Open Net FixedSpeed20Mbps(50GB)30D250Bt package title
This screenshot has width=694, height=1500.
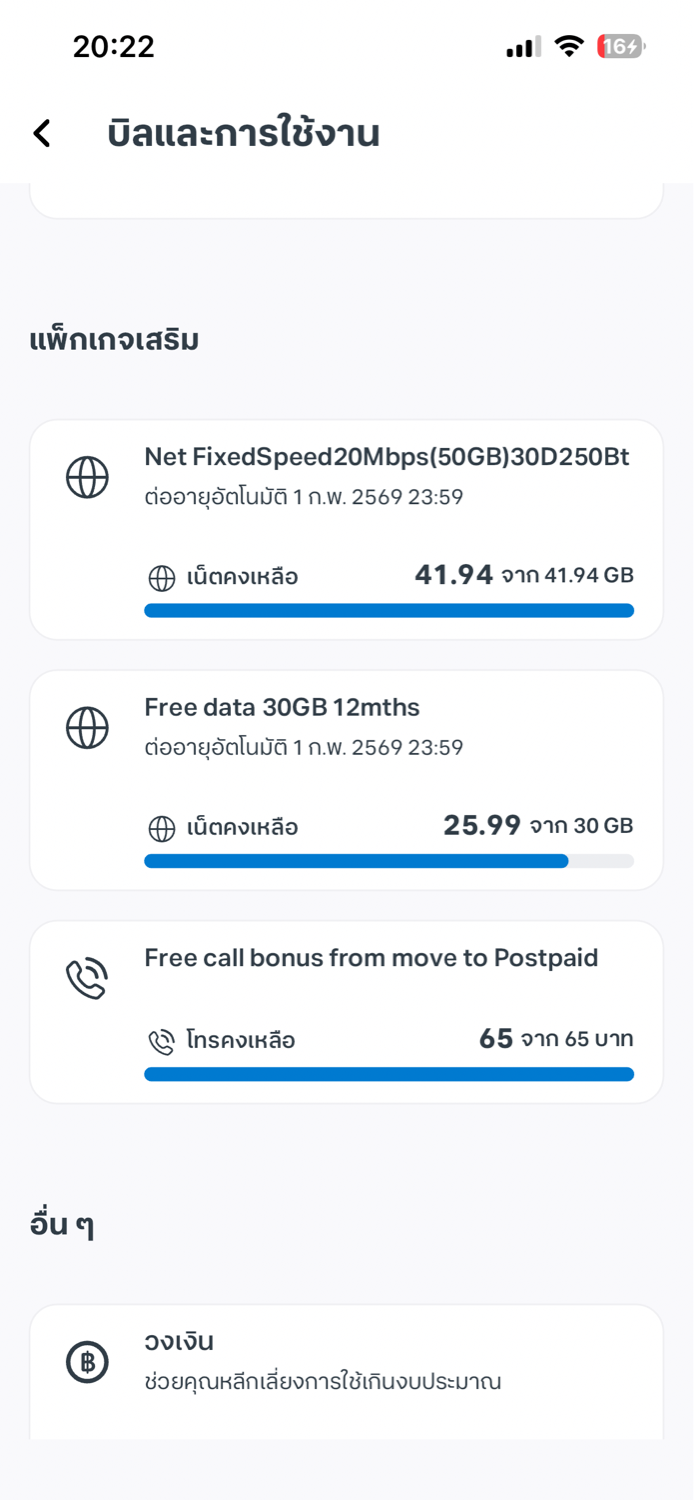[386, 457]
